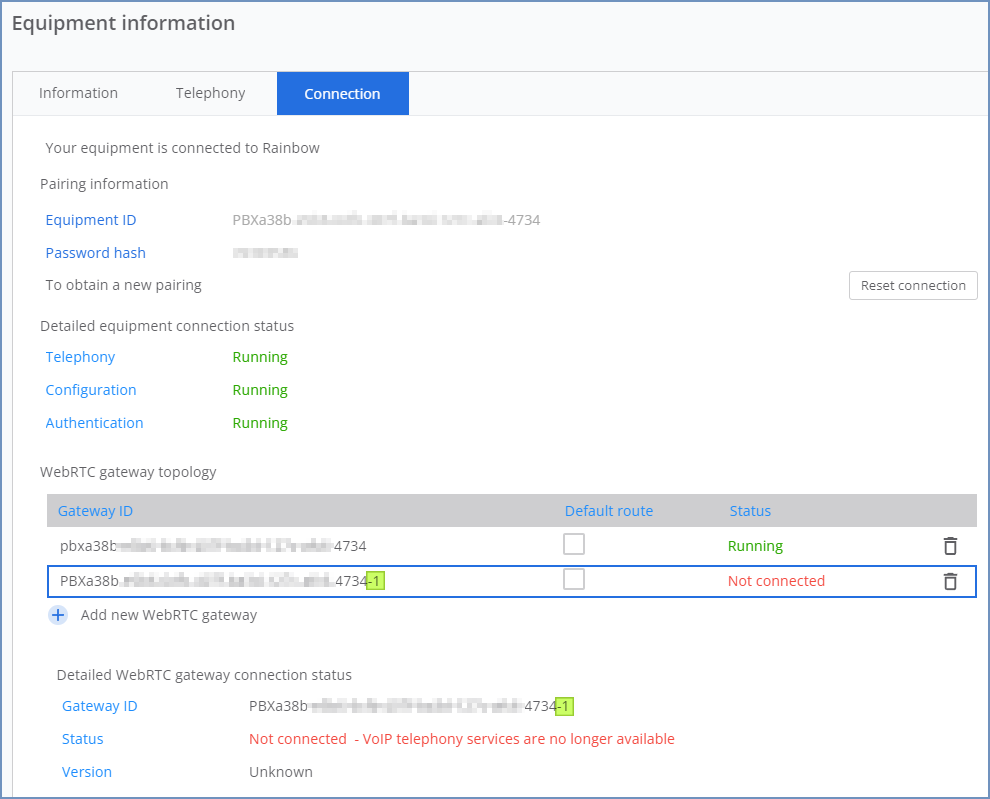The height and width of the screenshot is (799, 990).
Task: Sort by the Gateway ID column header
Action: (x=95, y=511)
